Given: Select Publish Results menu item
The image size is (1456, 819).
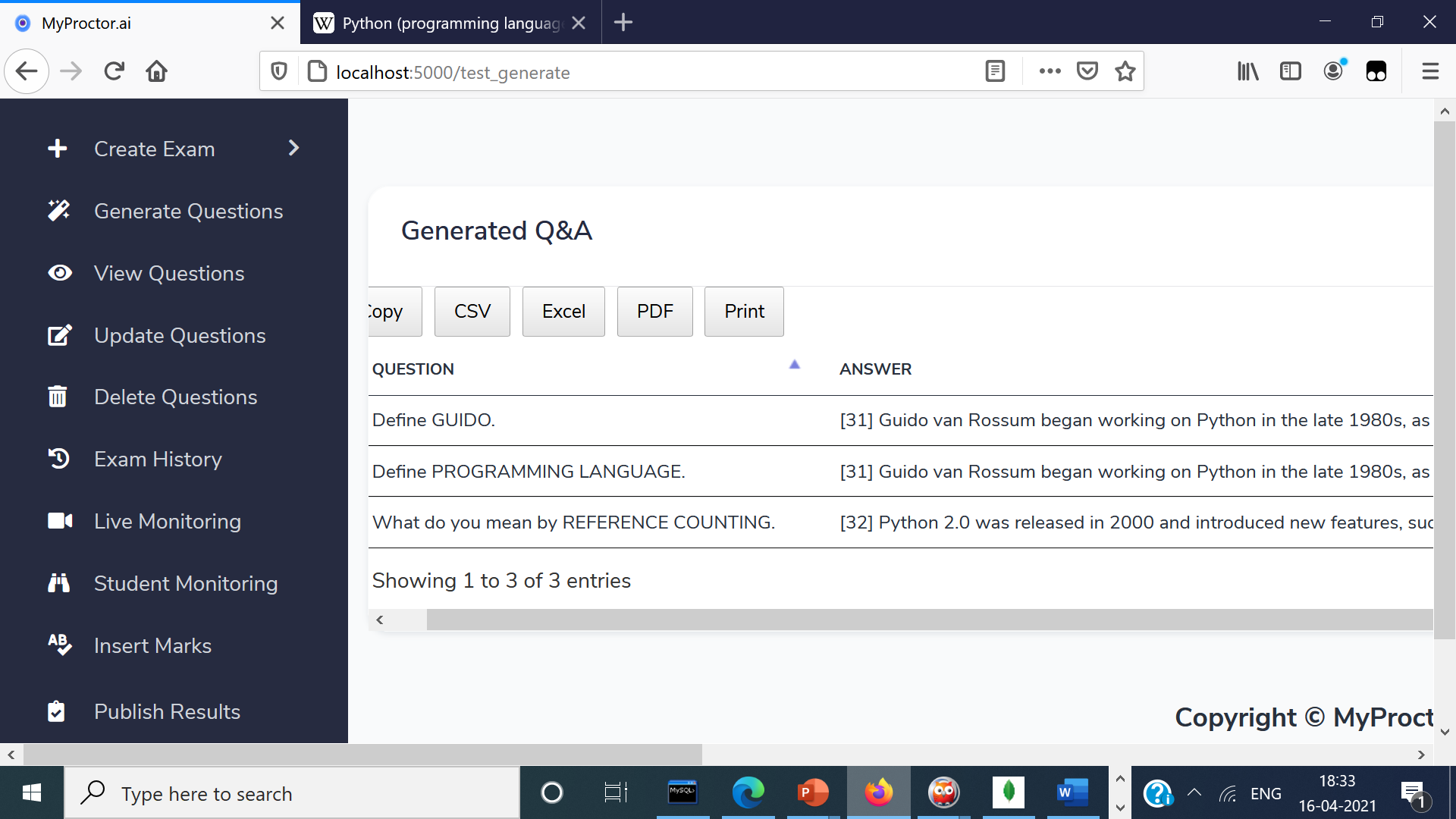Looking at the screenshot, I should pos(167,711).
